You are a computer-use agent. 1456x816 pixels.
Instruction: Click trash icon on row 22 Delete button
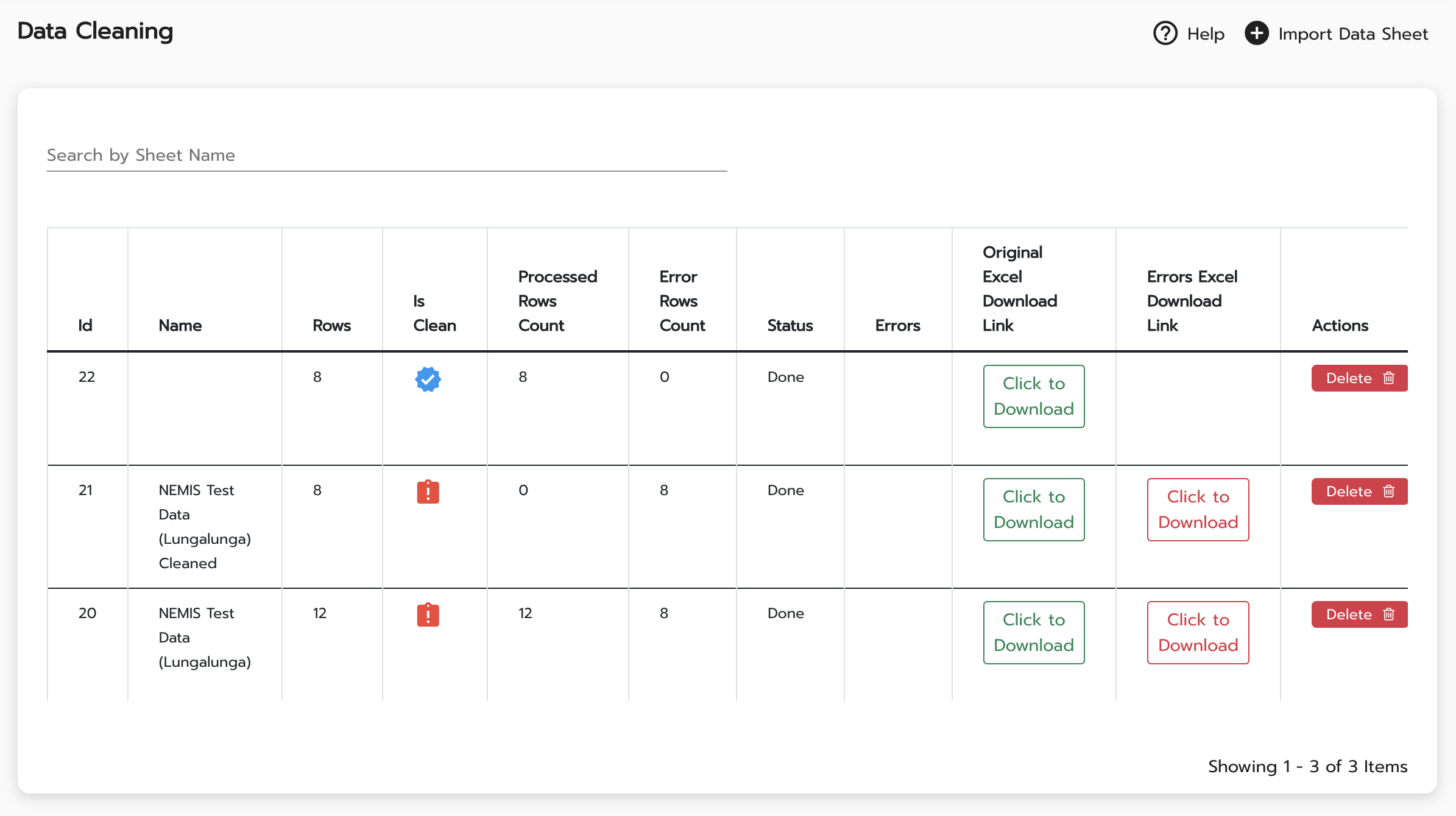tap(1389, 378)
